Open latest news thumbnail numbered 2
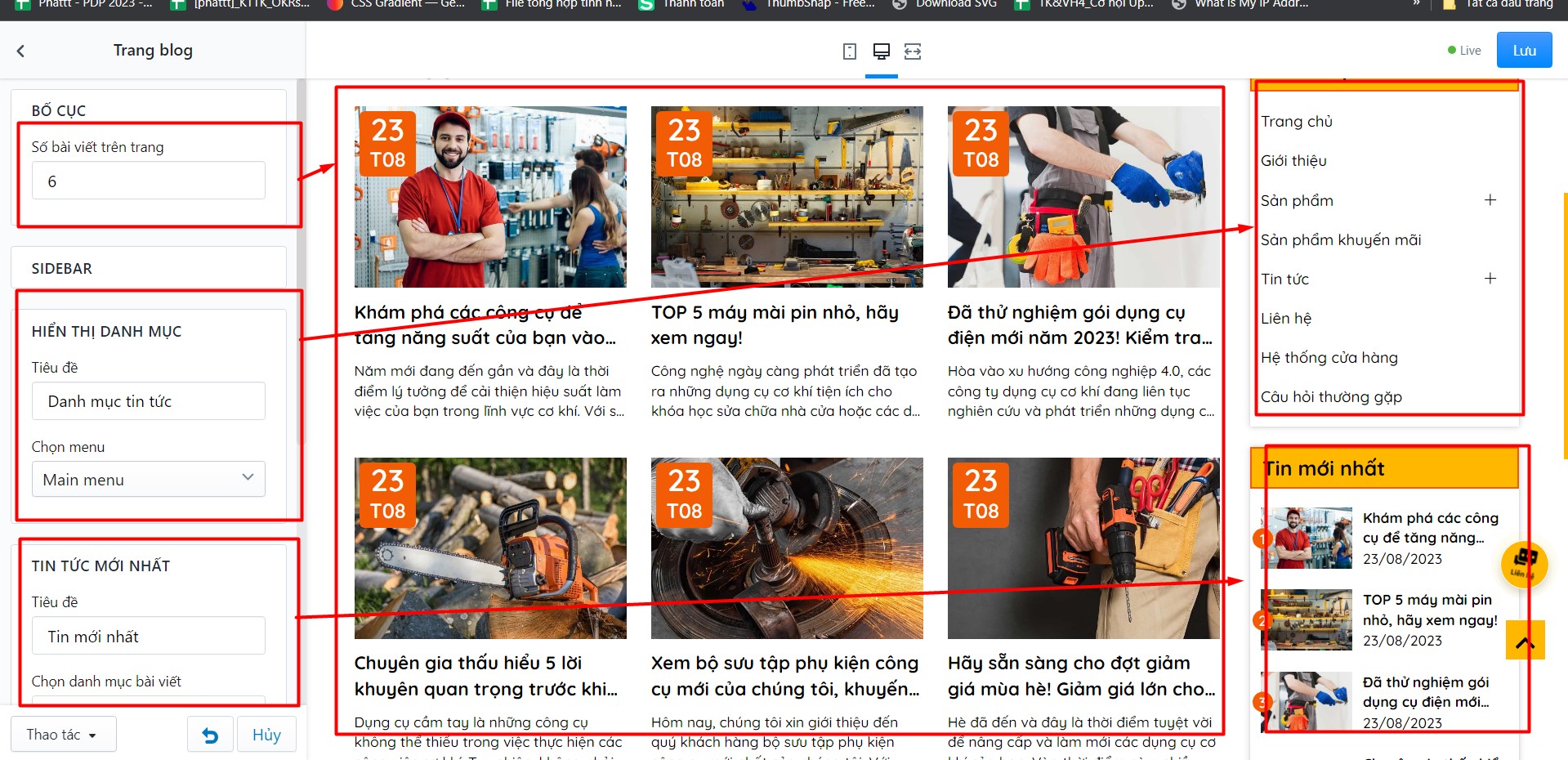The image size is (1568, 760). (x=1307, y=619)
